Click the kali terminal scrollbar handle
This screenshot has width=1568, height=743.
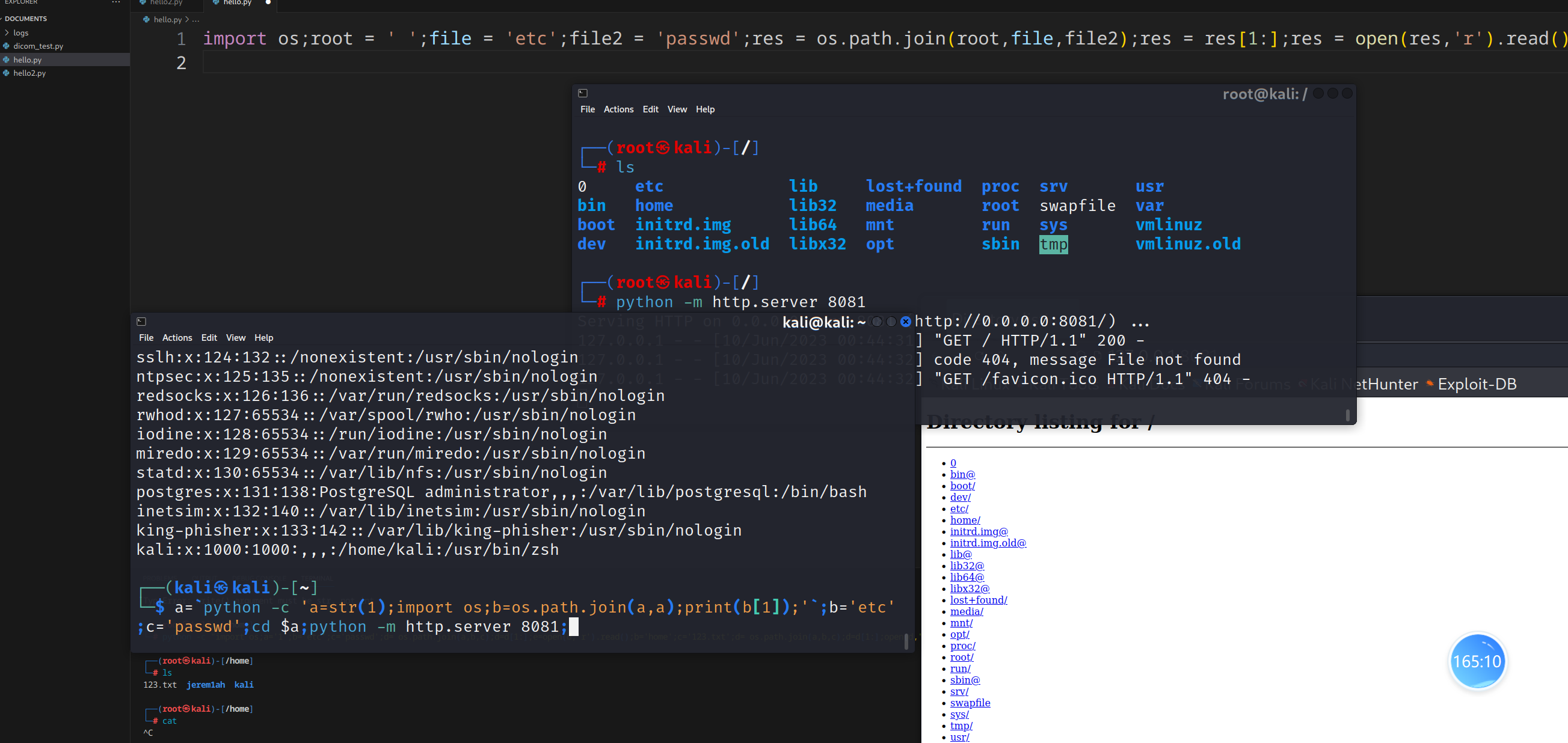pos(906,641)
